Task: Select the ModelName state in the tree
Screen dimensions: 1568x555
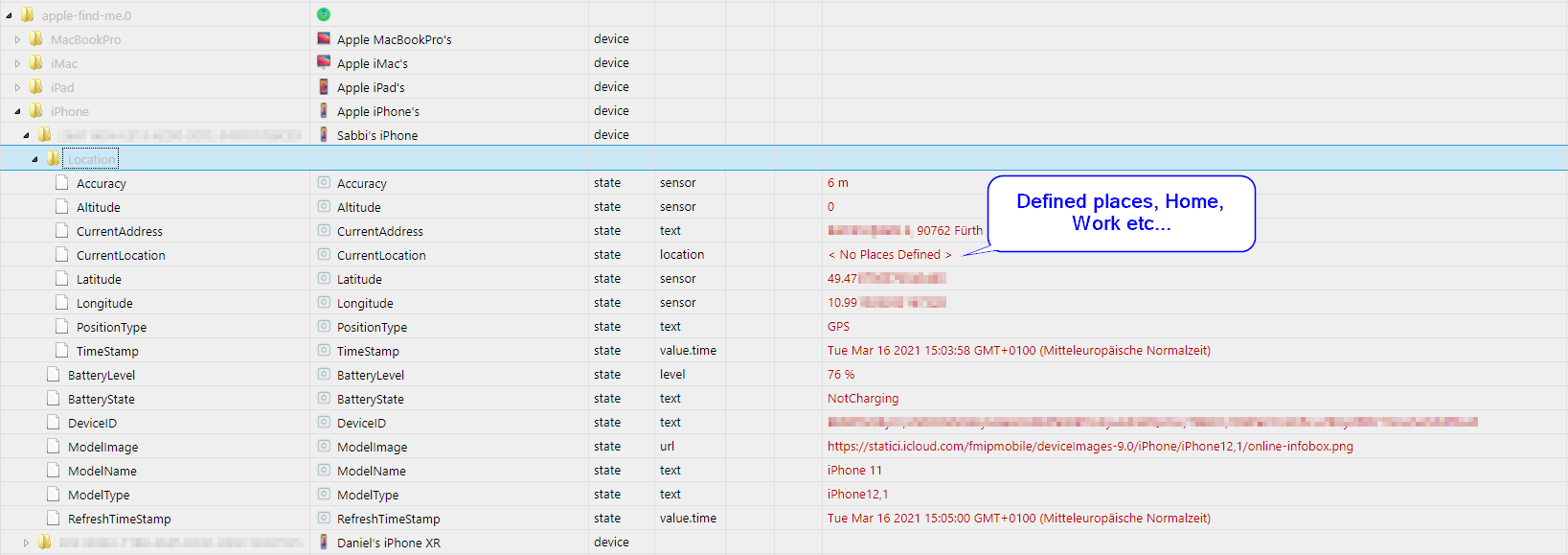Action: tap(102, 471)
